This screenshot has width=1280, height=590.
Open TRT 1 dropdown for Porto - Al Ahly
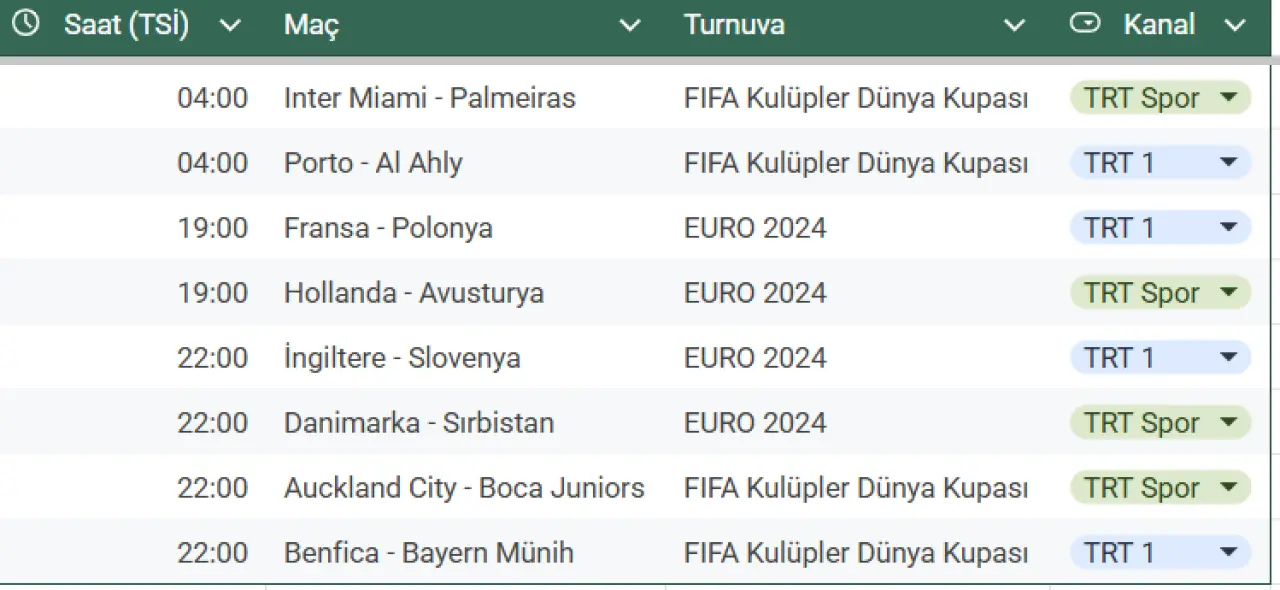(1229, 163)
